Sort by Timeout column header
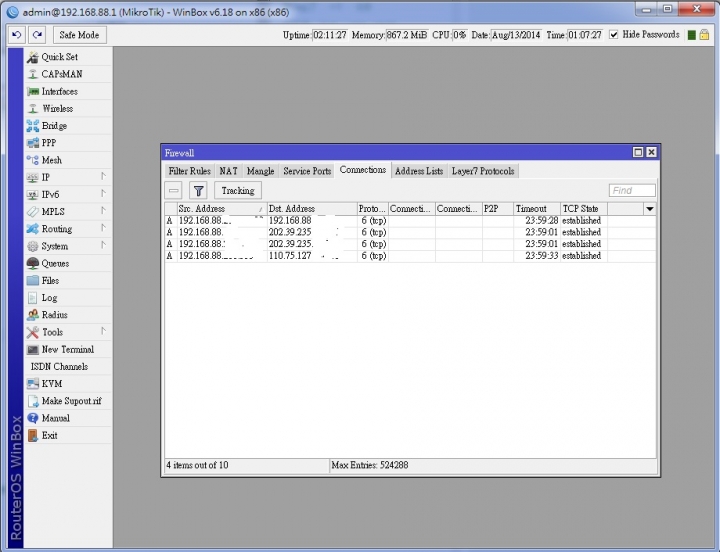The image size is (720, 552). [x=537, y=209]
